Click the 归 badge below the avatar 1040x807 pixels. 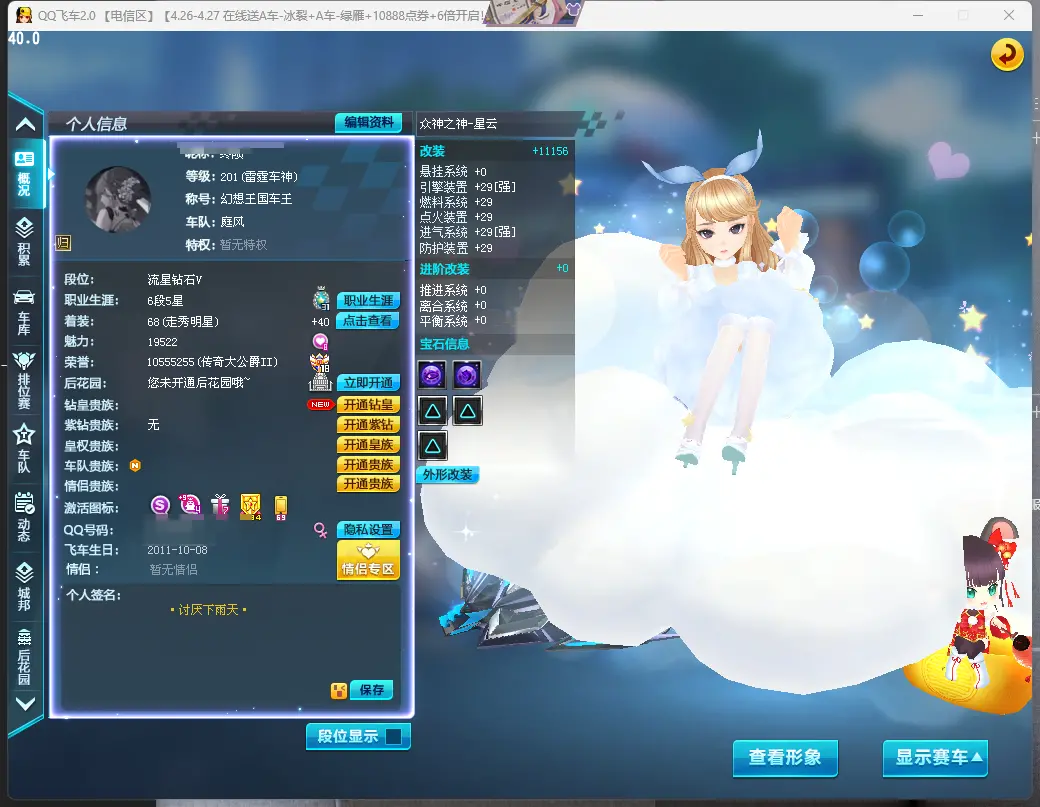[x=63, y=243]
